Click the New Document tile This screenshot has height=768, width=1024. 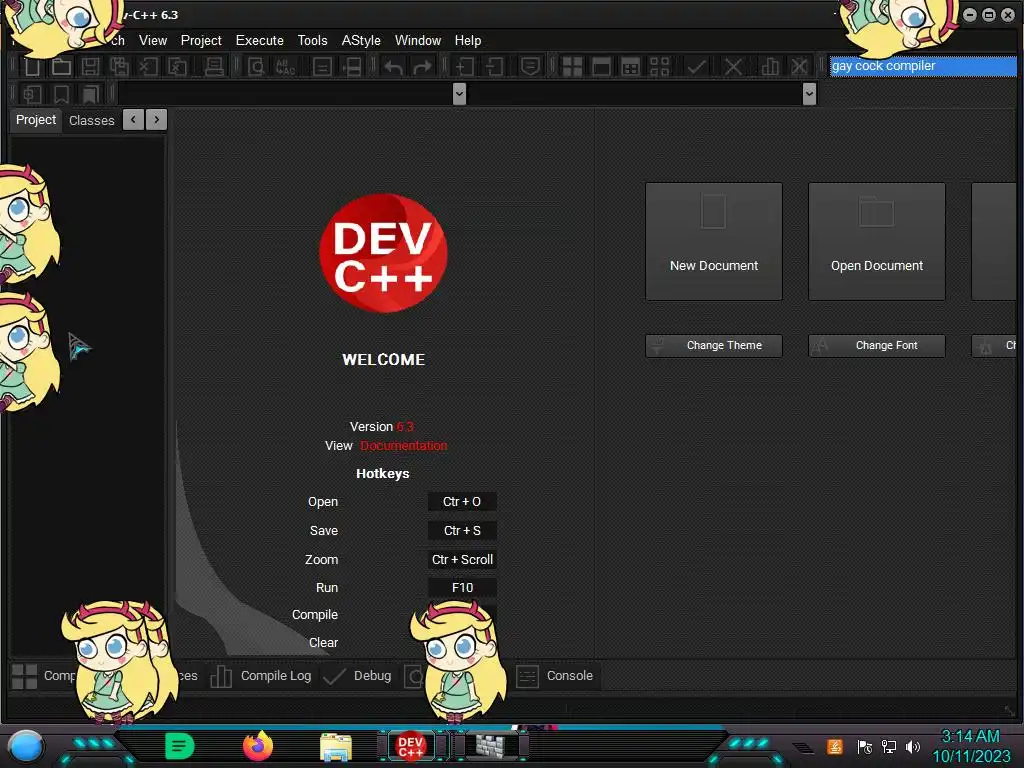pos(714,242)
